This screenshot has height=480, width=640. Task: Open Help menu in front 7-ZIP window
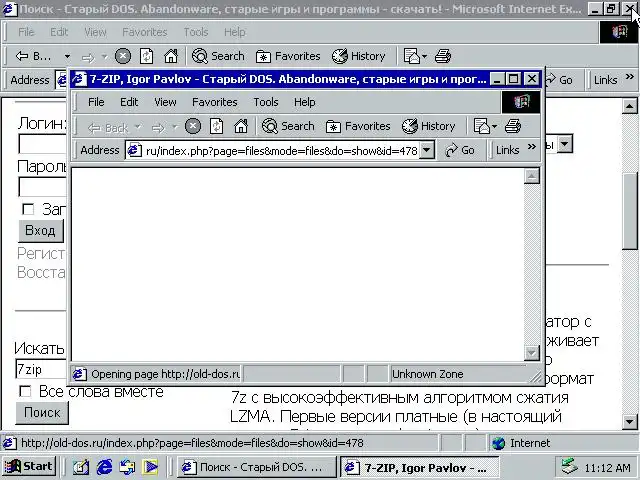[304, 102]
